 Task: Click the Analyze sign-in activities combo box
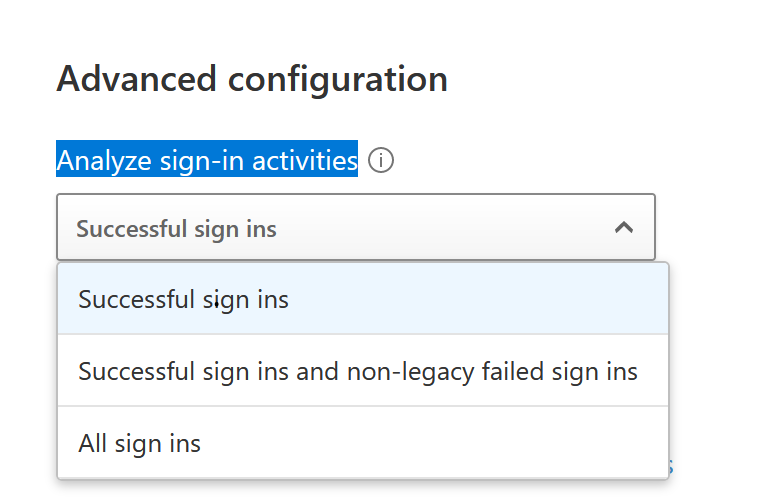tap(356, 227)
